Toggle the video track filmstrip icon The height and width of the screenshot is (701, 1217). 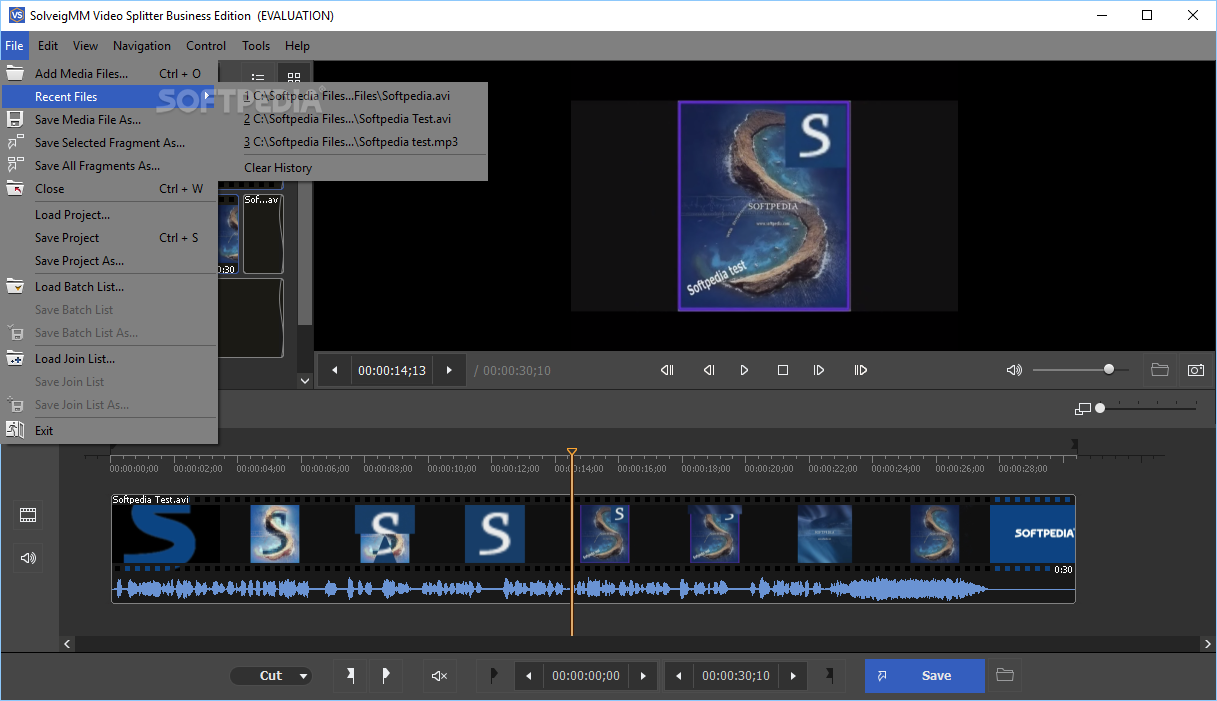pyautogui.click(x=28, y=516)
